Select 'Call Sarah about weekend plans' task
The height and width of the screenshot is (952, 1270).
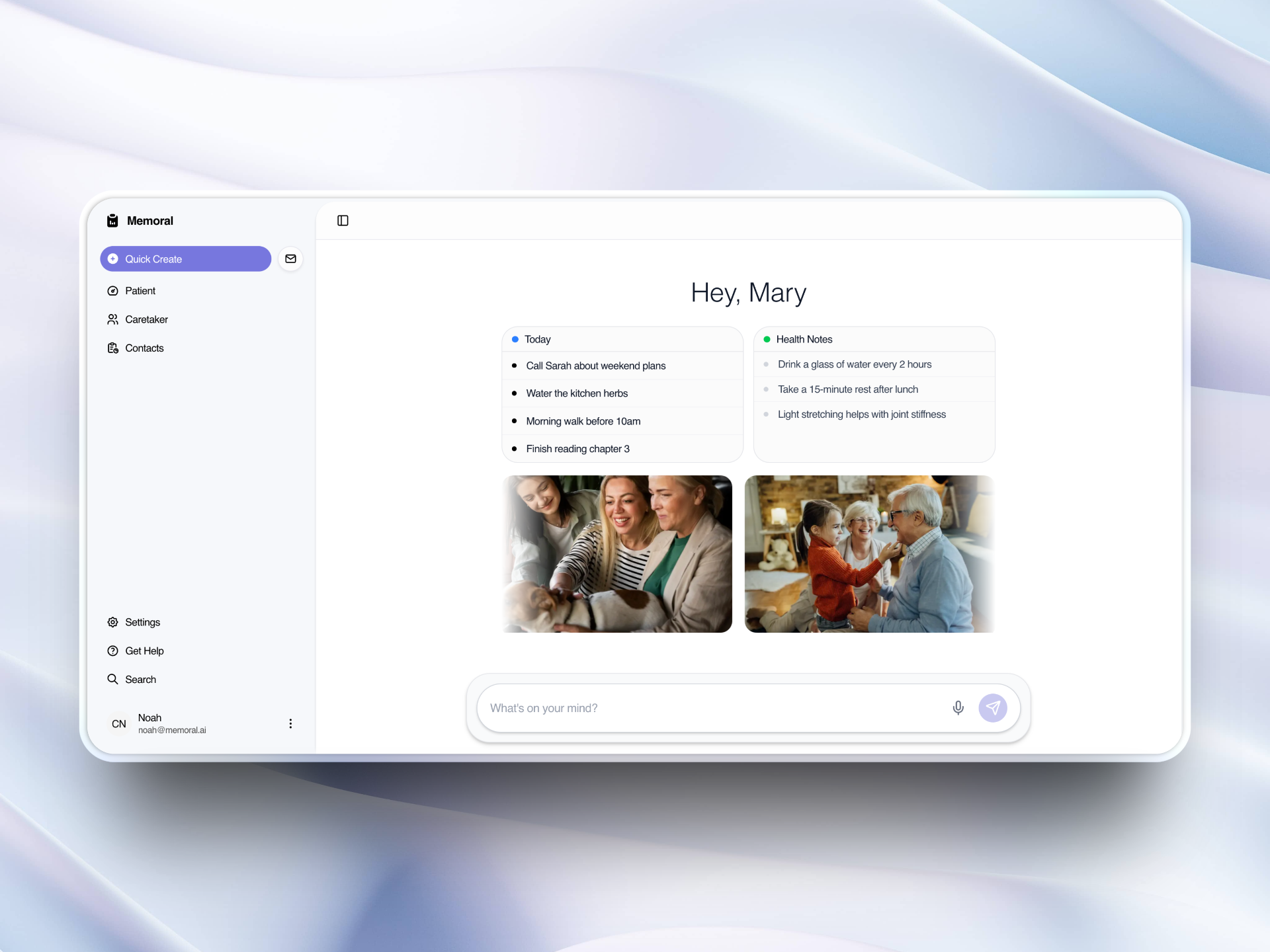click(x=595, y=366)
